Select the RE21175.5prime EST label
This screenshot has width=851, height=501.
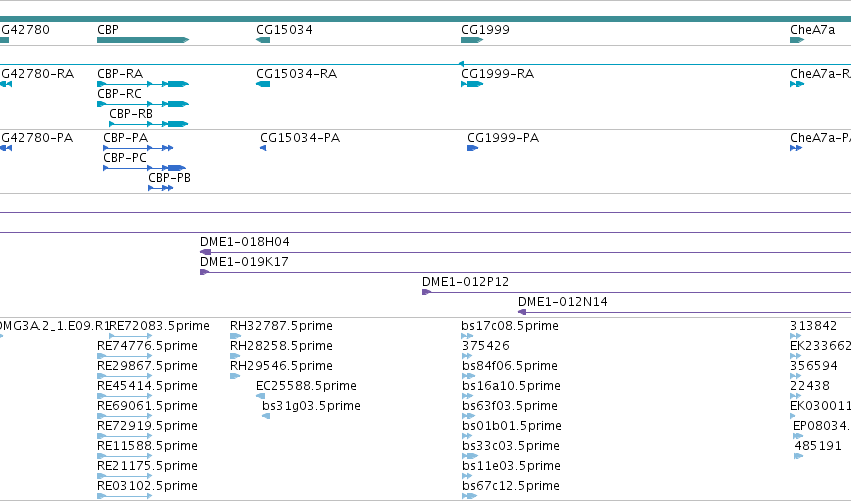(147, 466)
